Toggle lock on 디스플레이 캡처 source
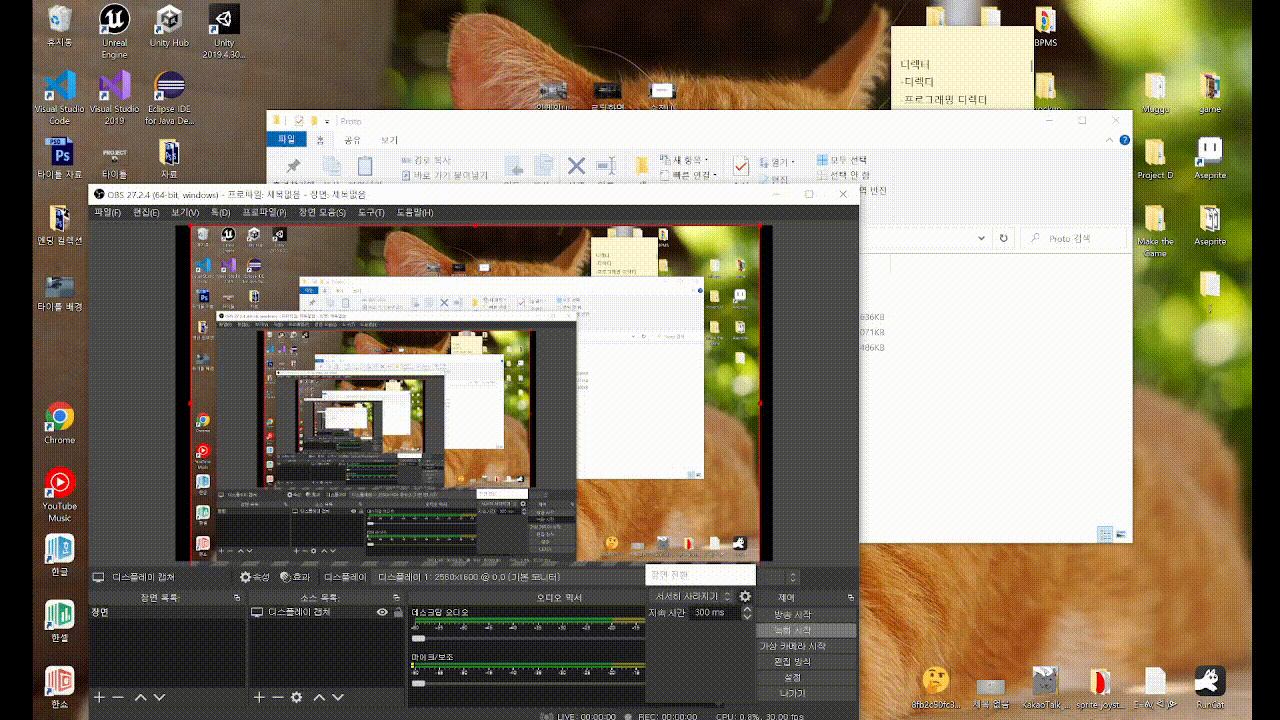The height and width of the screenshot is (720, 1280). click(399, 612)
